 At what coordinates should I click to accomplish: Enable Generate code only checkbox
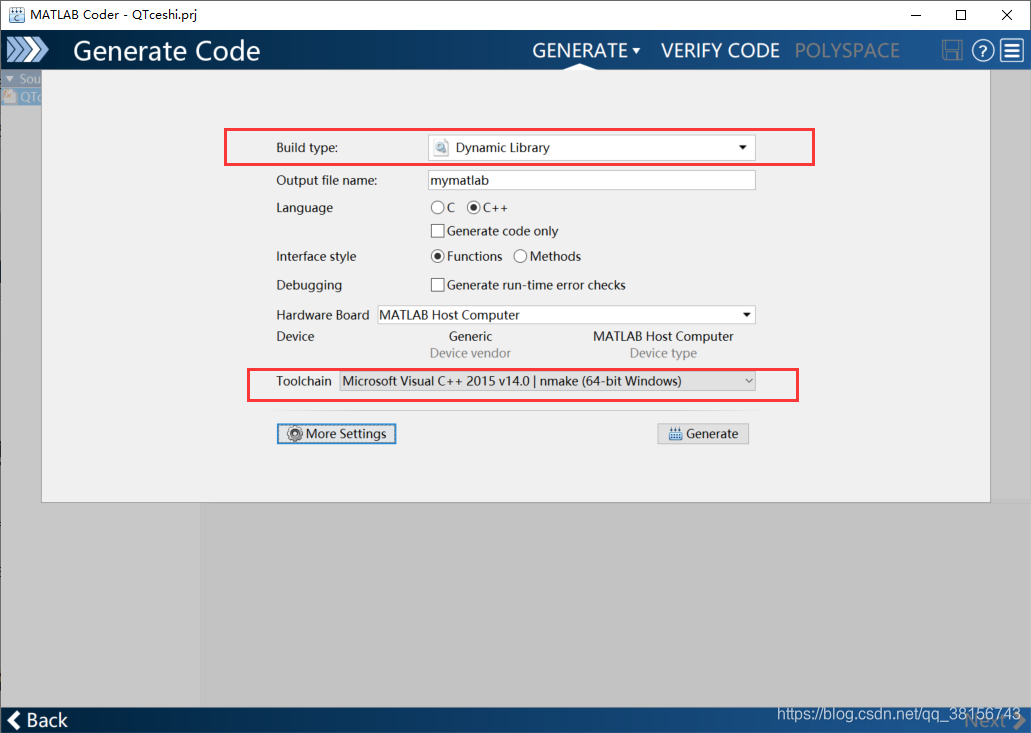(437, 231)
